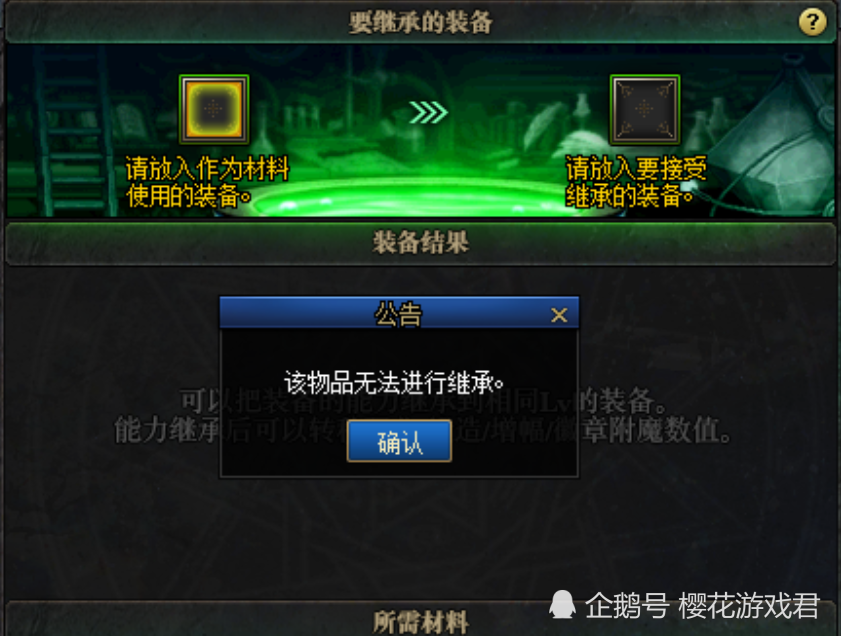Select the 装备结果 section header
The height and width of the screenshot is (636, 841).
click(420, 243)
